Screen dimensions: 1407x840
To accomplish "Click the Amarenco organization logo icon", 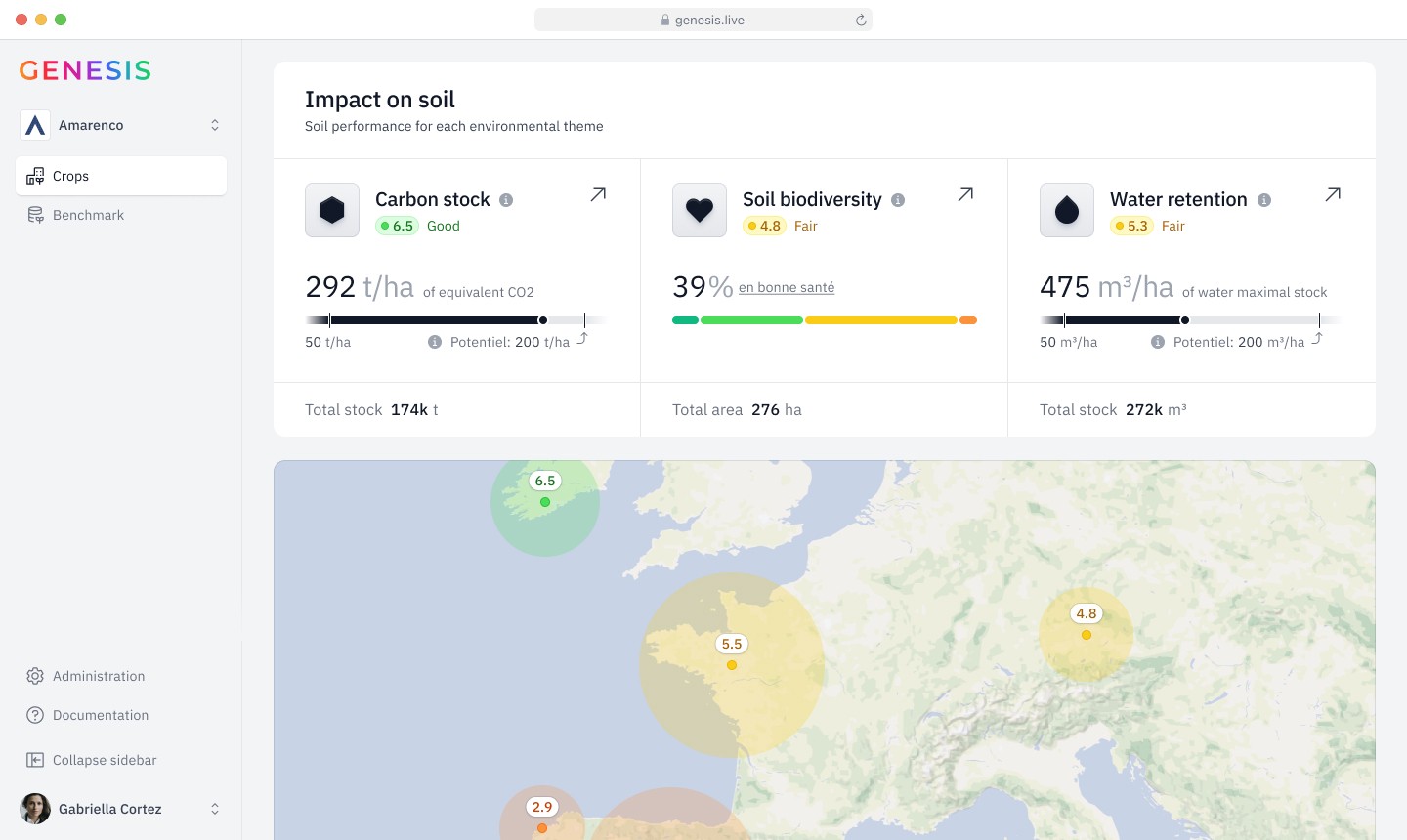I will coord(35,125).
